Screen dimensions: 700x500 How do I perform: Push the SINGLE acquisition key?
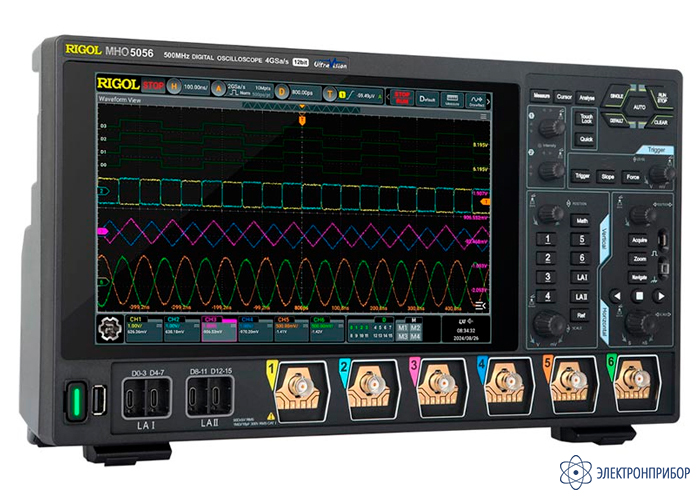[x=616, y=97]
